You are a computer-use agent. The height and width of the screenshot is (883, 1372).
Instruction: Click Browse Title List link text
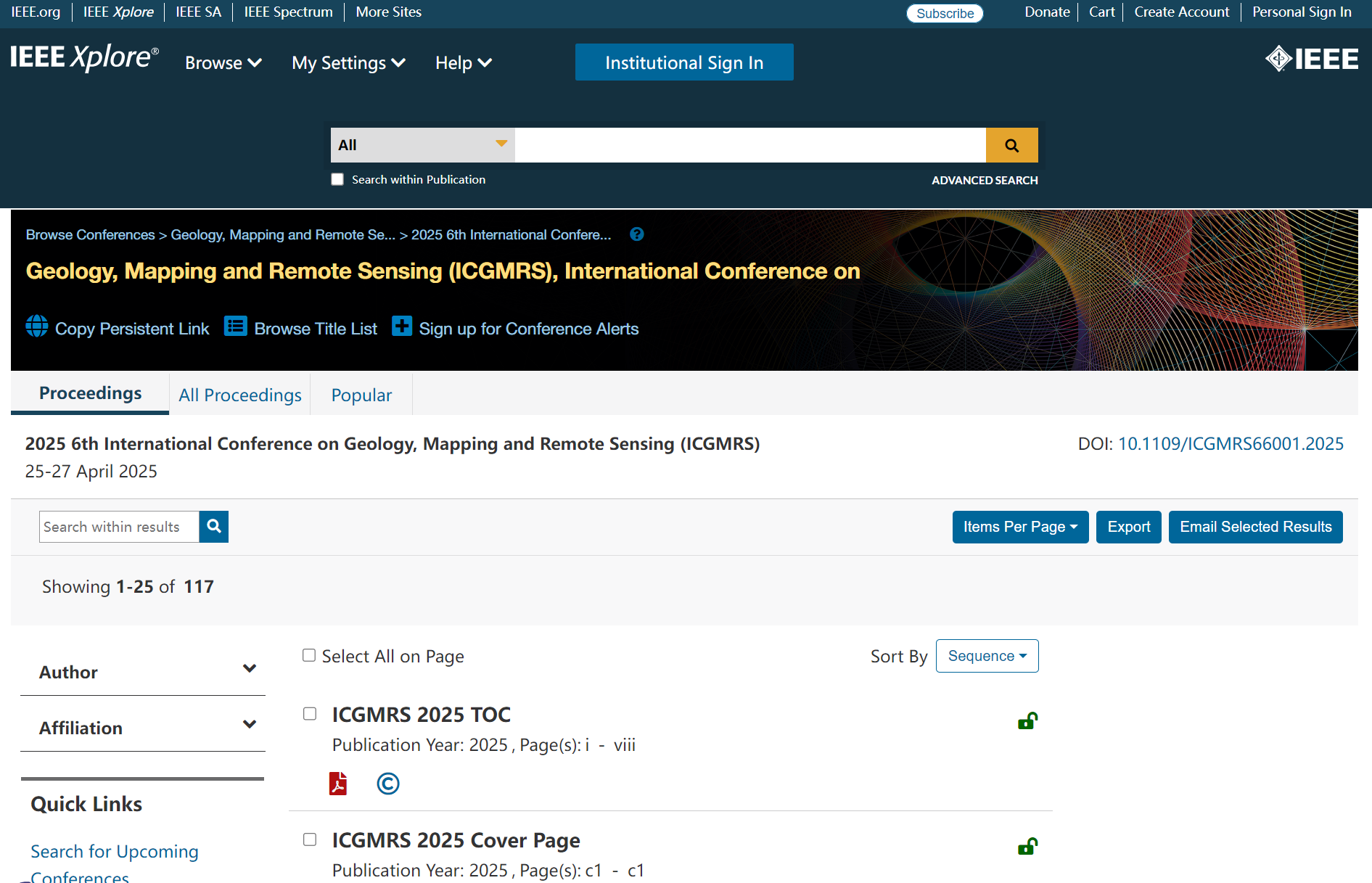[x=316, y=329]
